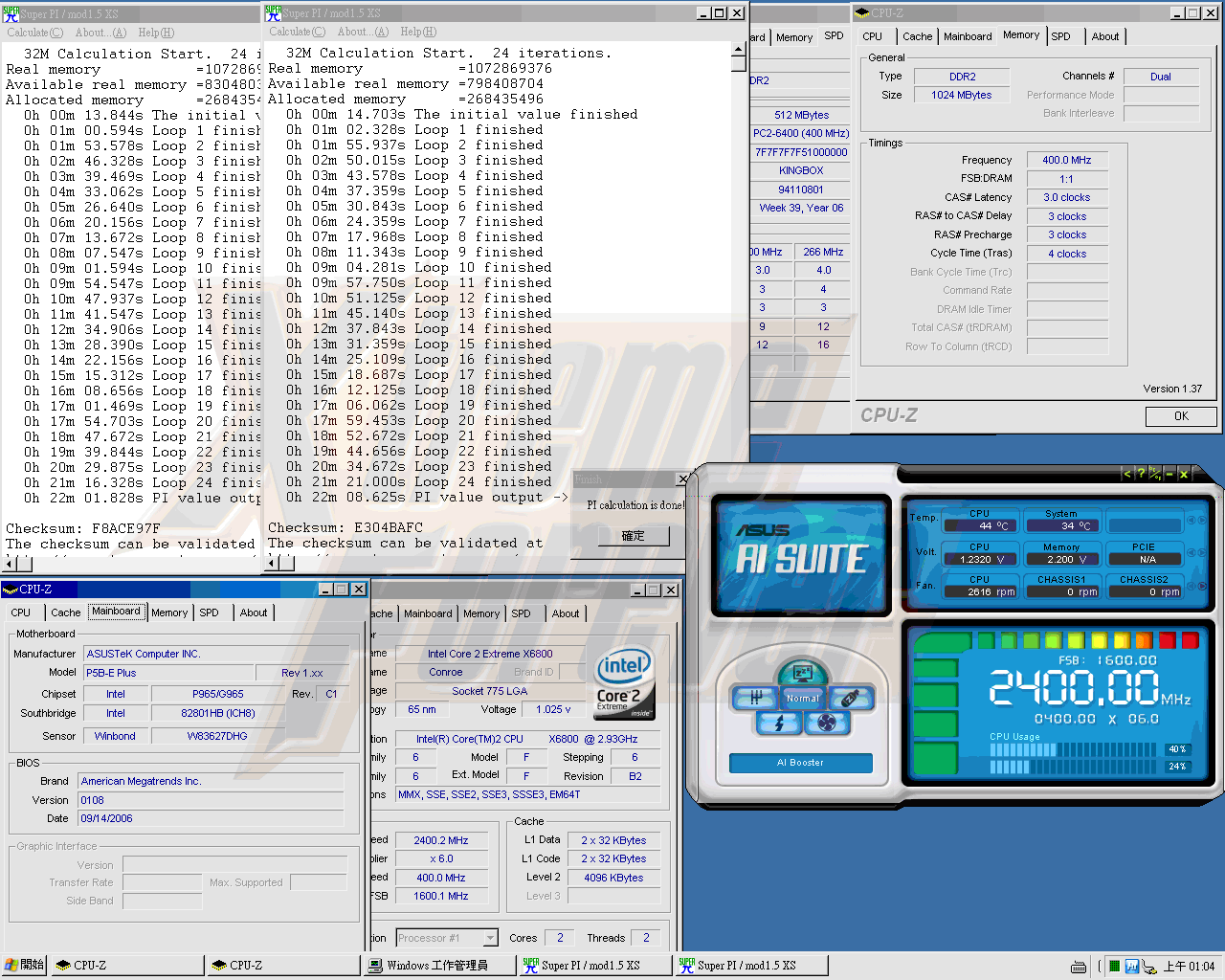Open Help menu in left Super PI window
The height and width of the screenshot is (980, 1225).
(156, 33)
